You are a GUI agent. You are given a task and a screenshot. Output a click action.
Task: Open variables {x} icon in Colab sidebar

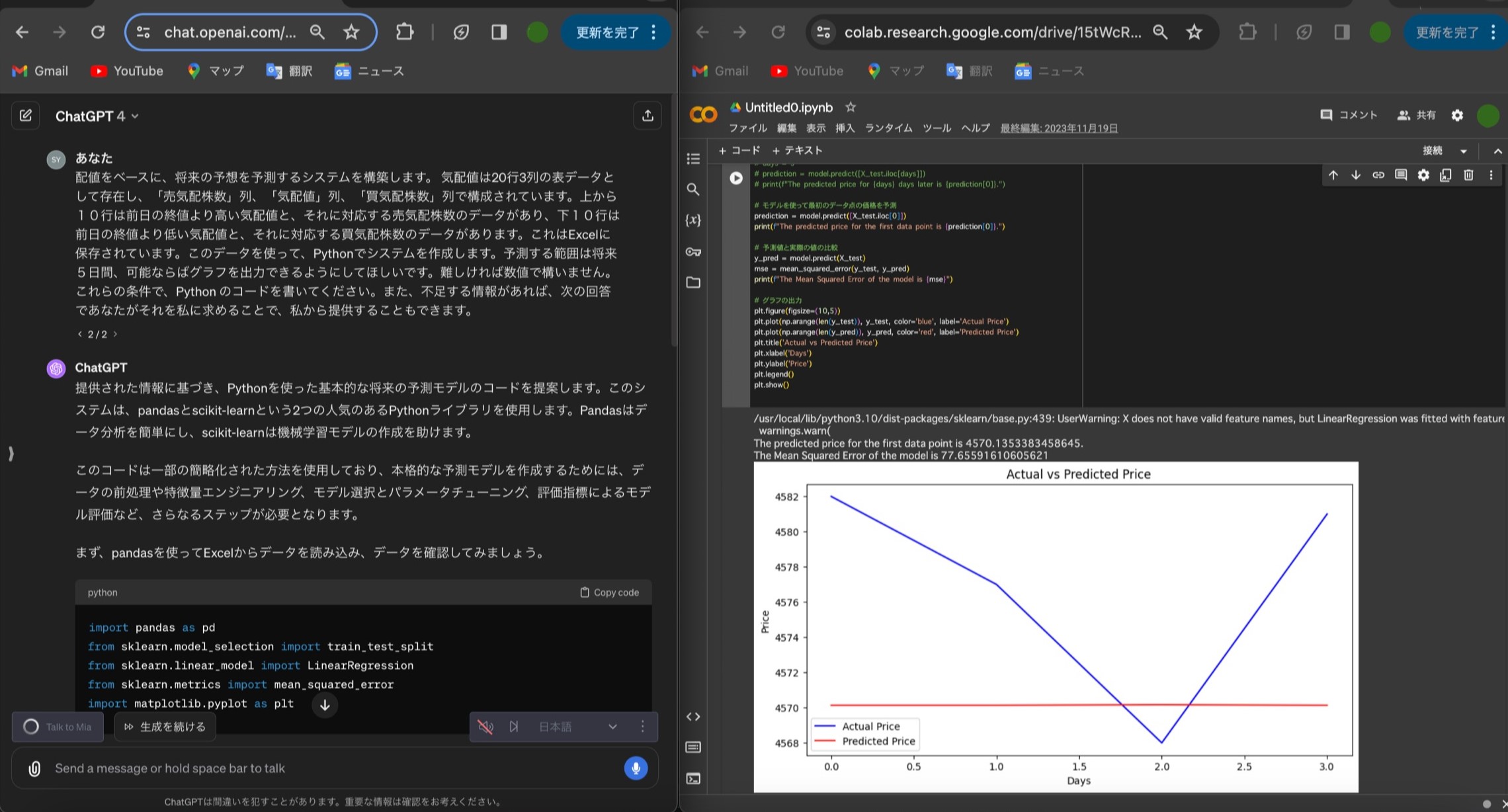[693, 220]
